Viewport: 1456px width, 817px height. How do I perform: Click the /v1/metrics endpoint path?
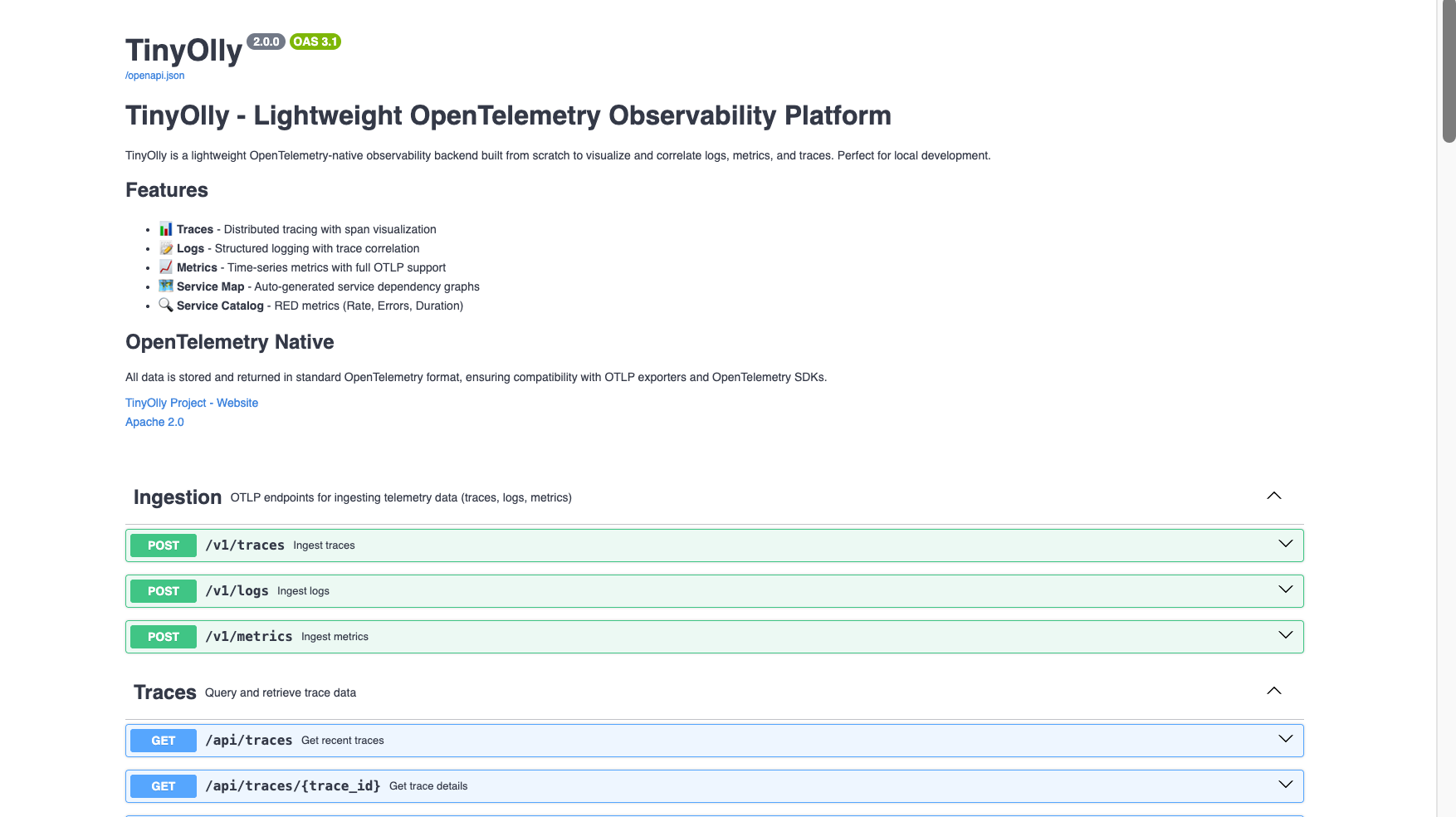click(249, 637)
